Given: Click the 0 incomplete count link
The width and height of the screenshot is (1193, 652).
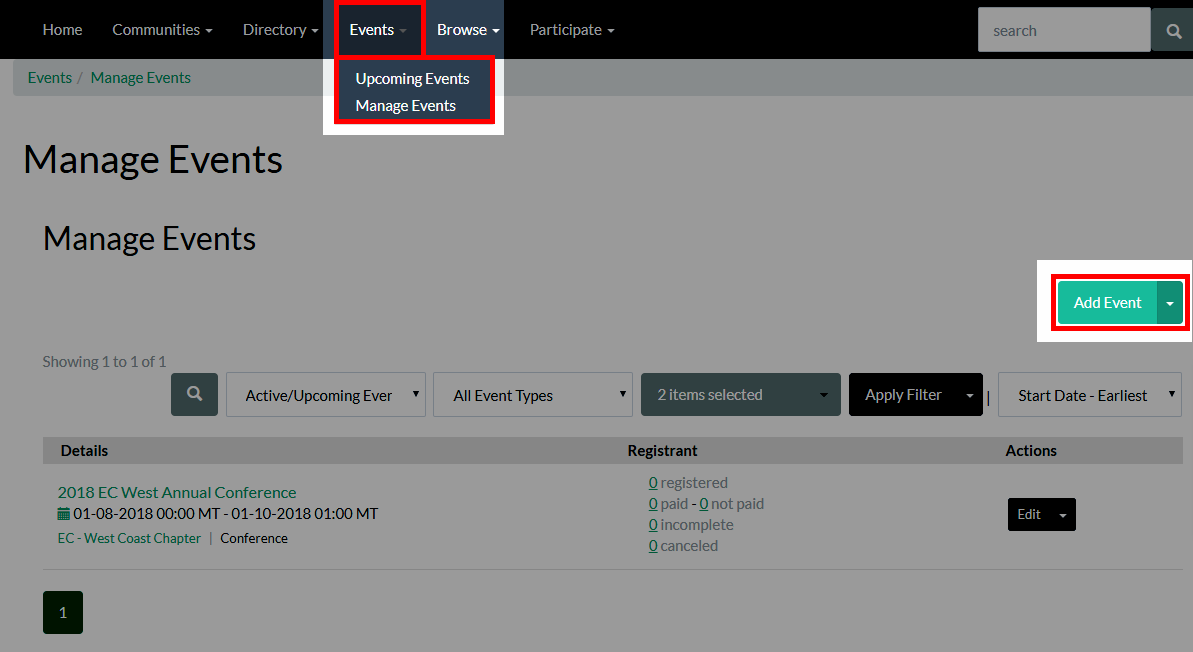Looking at the screenshot, I should coord(653,525).
